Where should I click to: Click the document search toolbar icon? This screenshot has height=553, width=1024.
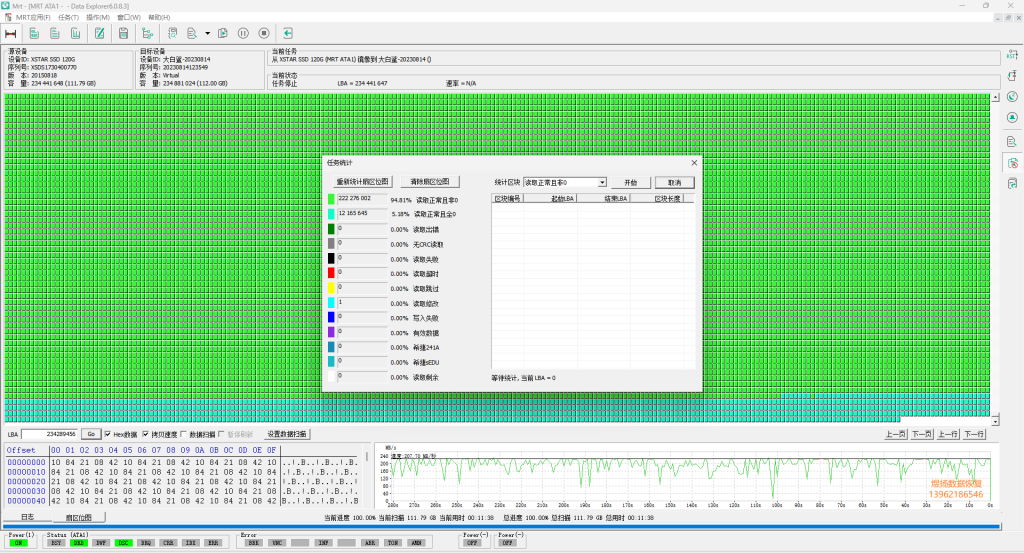[x=192, y=33]
